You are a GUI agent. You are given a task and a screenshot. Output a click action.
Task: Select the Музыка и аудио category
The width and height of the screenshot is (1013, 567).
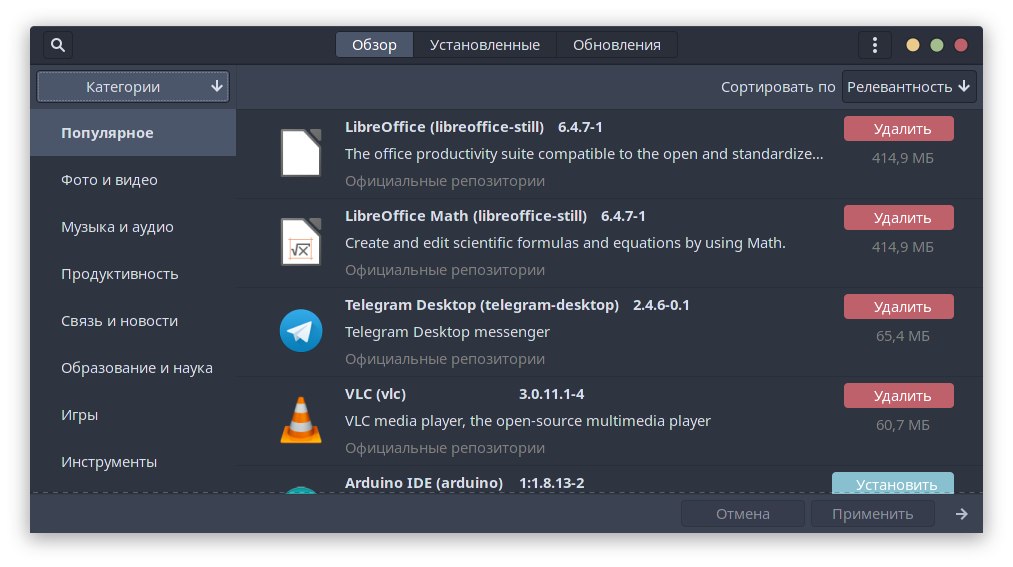coord(133,227)
